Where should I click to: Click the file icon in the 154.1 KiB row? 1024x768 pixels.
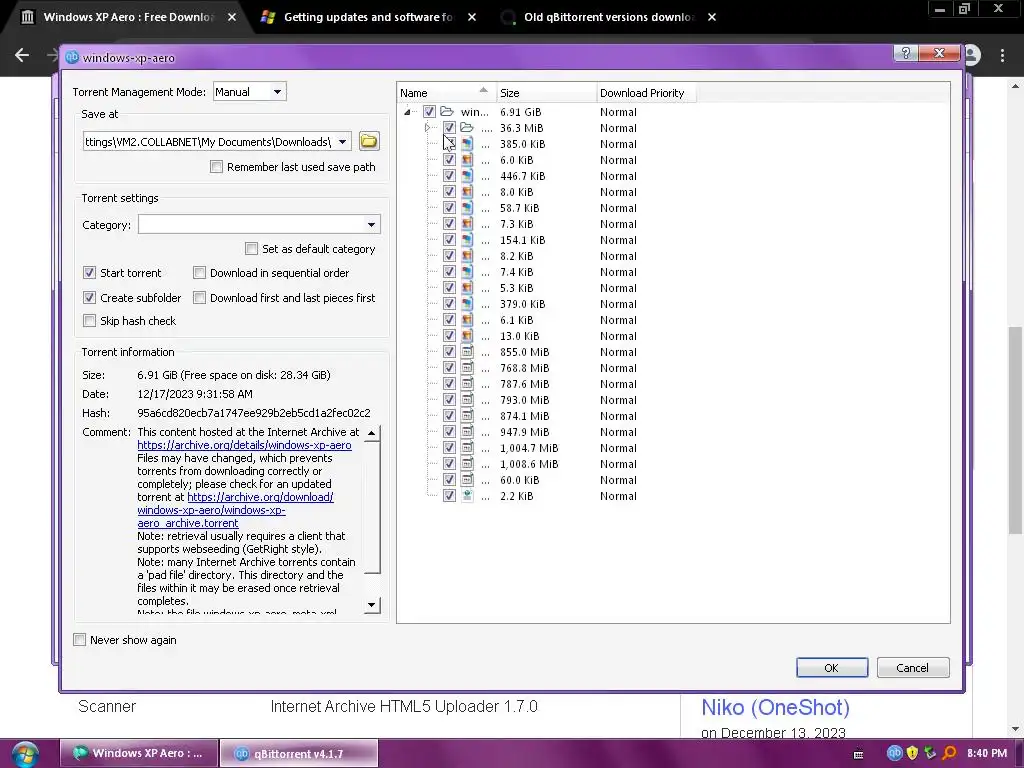(467, 240)
